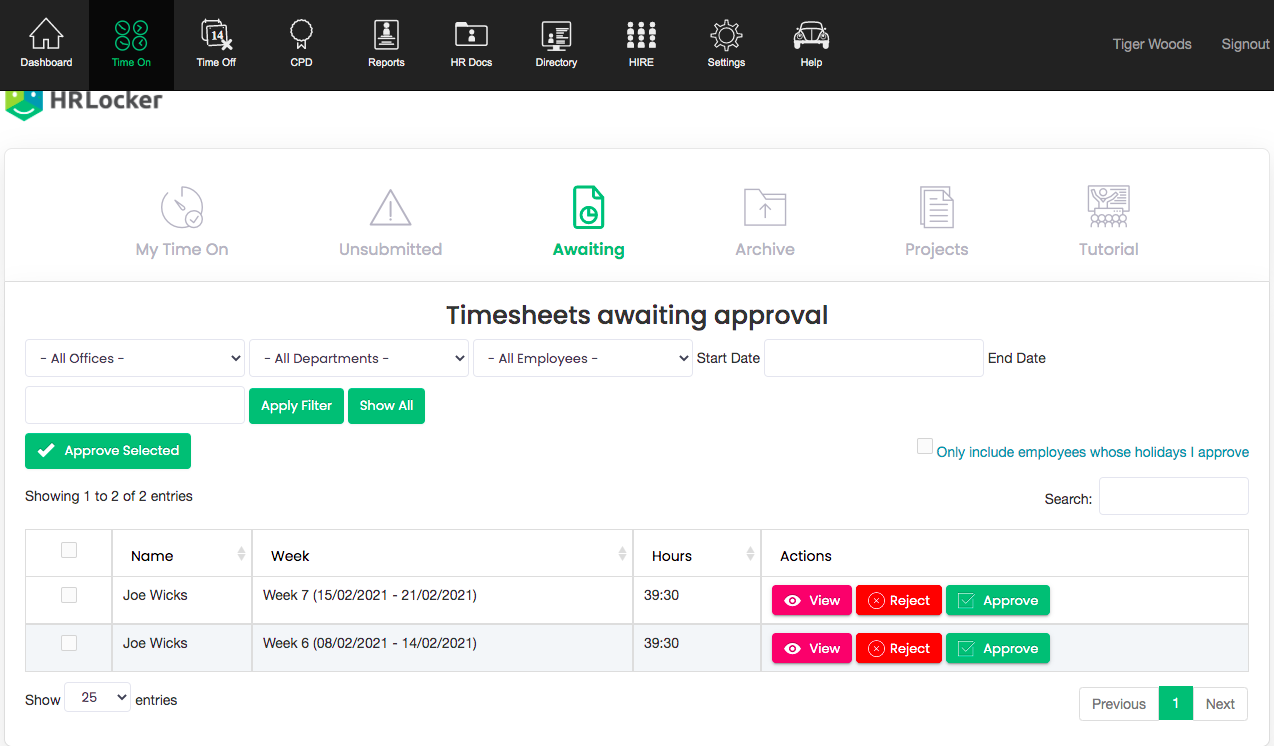Select the HIRE module icon
The height and width of the screenshot is (746, 1274).
640,44
